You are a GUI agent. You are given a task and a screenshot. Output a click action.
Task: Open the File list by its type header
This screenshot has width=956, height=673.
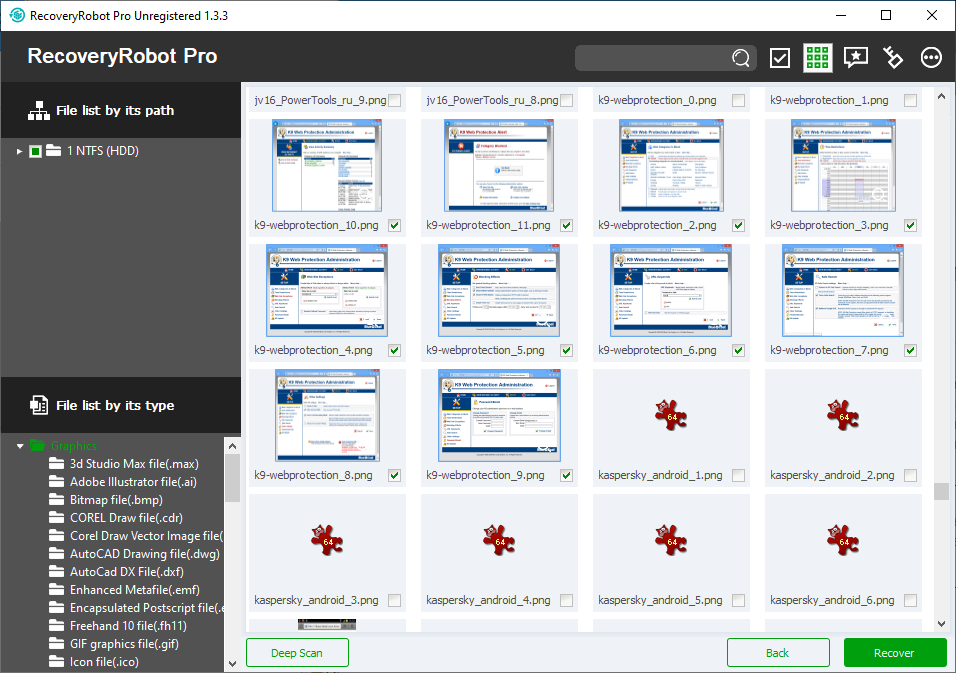coord(121,405)
